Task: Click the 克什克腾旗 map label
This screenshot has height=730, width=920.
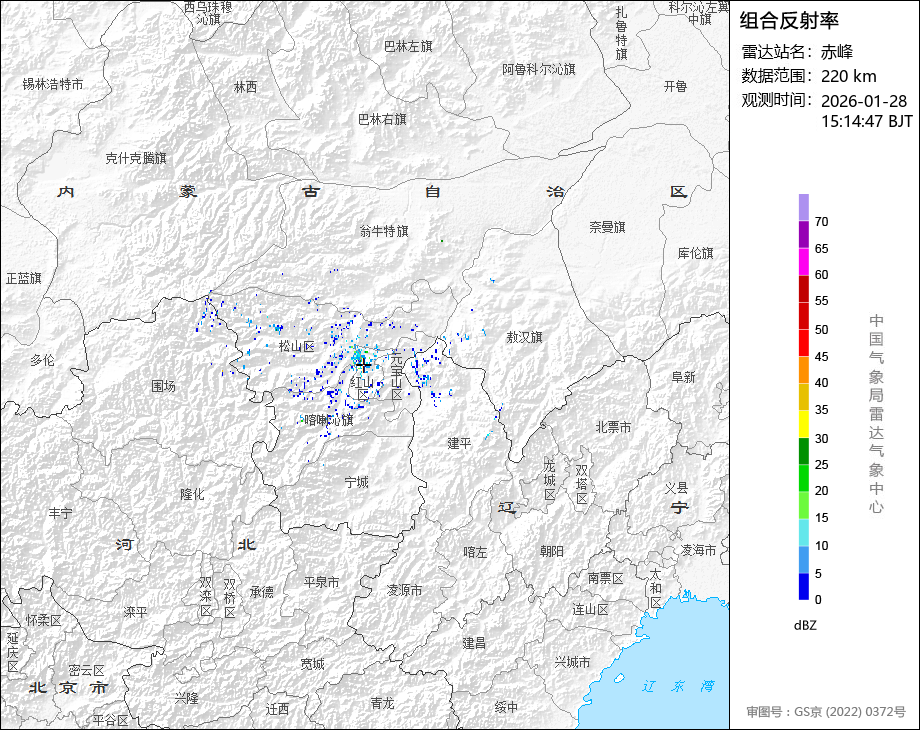Action: click(136, 158)
